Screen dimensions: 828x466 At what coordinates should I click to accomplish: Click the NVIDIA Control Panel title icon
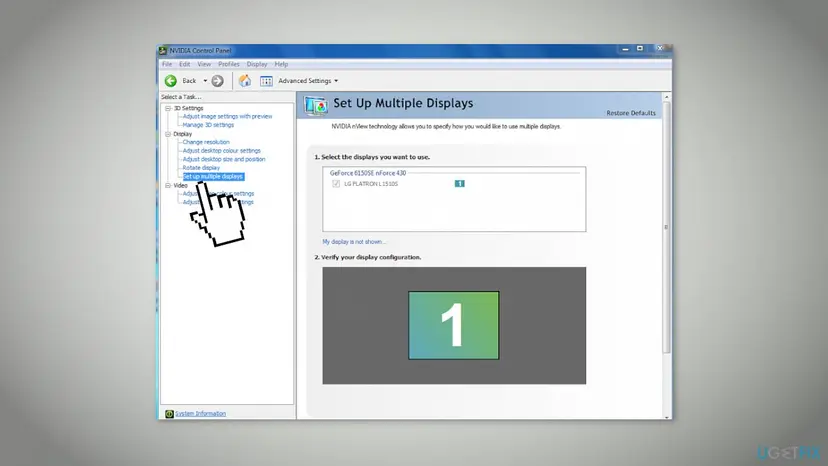(163, 51)
